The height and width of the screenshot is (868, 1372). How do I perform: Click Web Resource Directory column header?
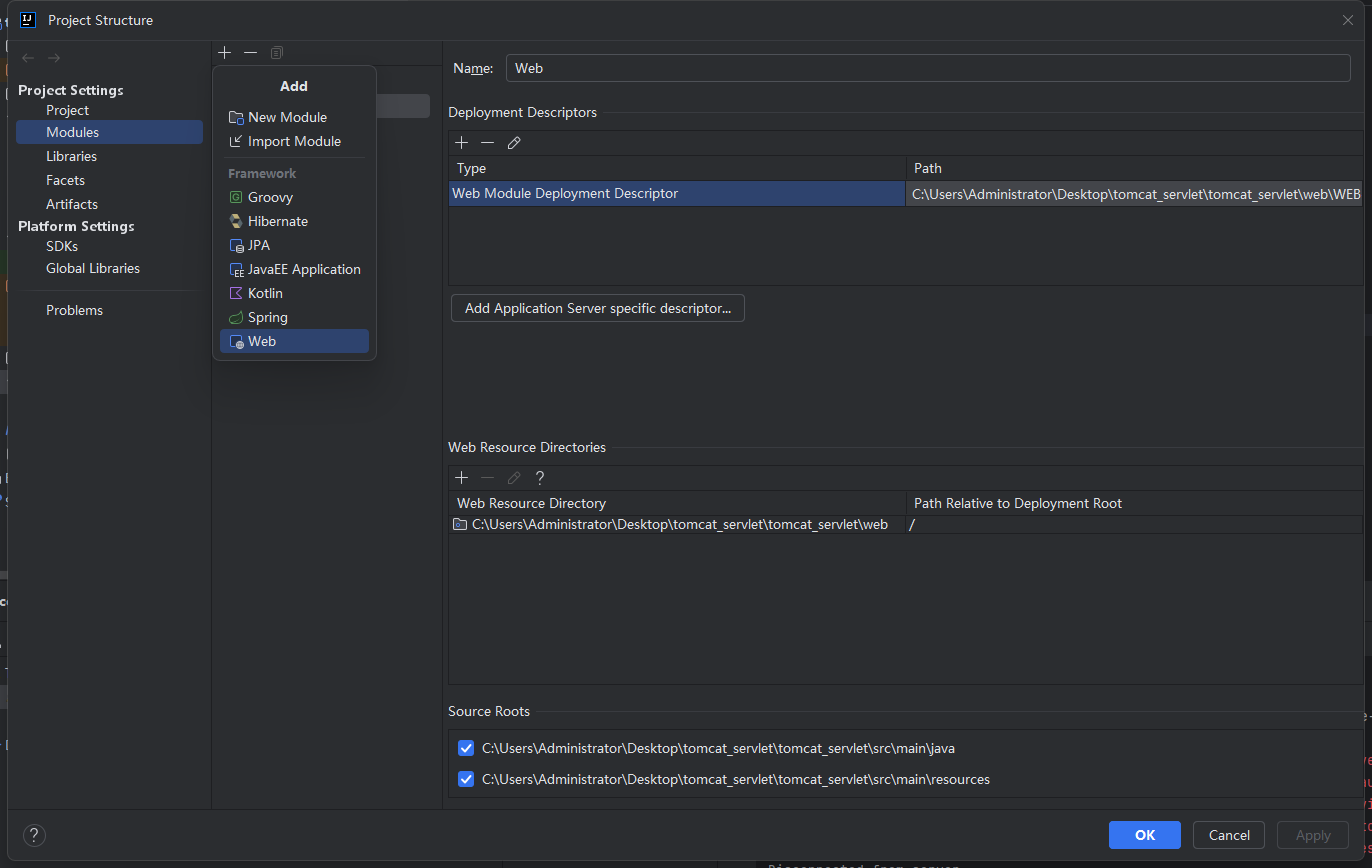(x=677, y=503)
